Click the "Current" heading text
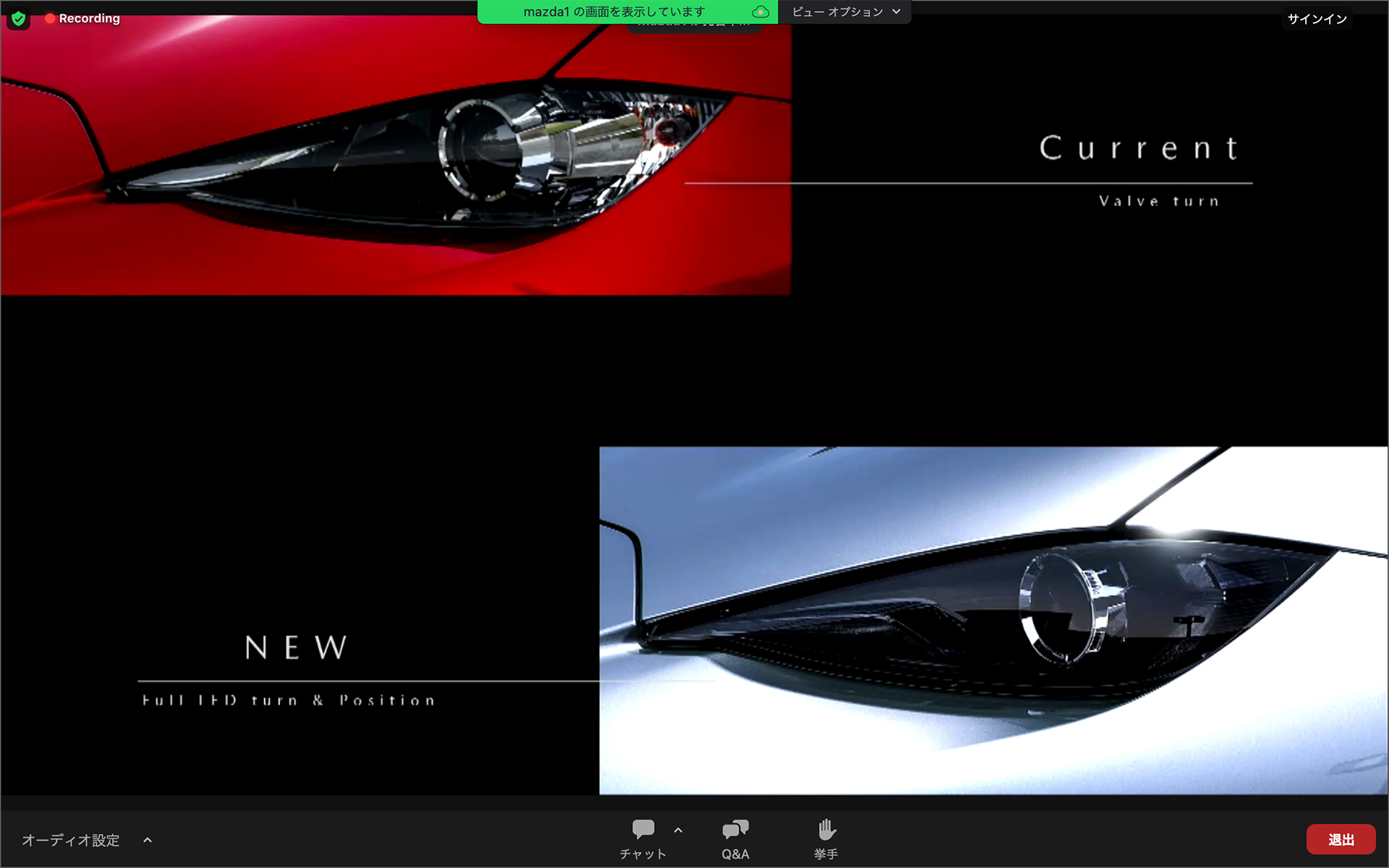Screen dimensions: 1389x868 [1139, 148]
